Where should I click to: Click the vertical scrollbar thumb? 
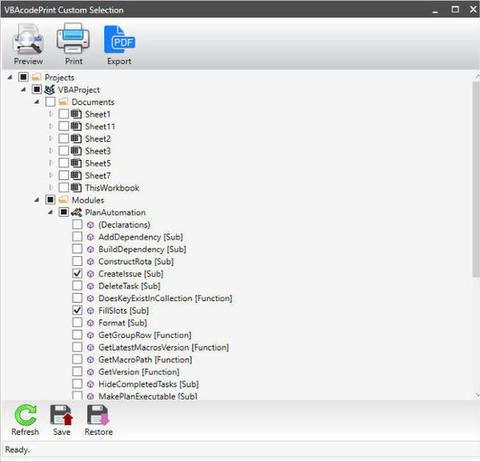(x=476, y=178)
